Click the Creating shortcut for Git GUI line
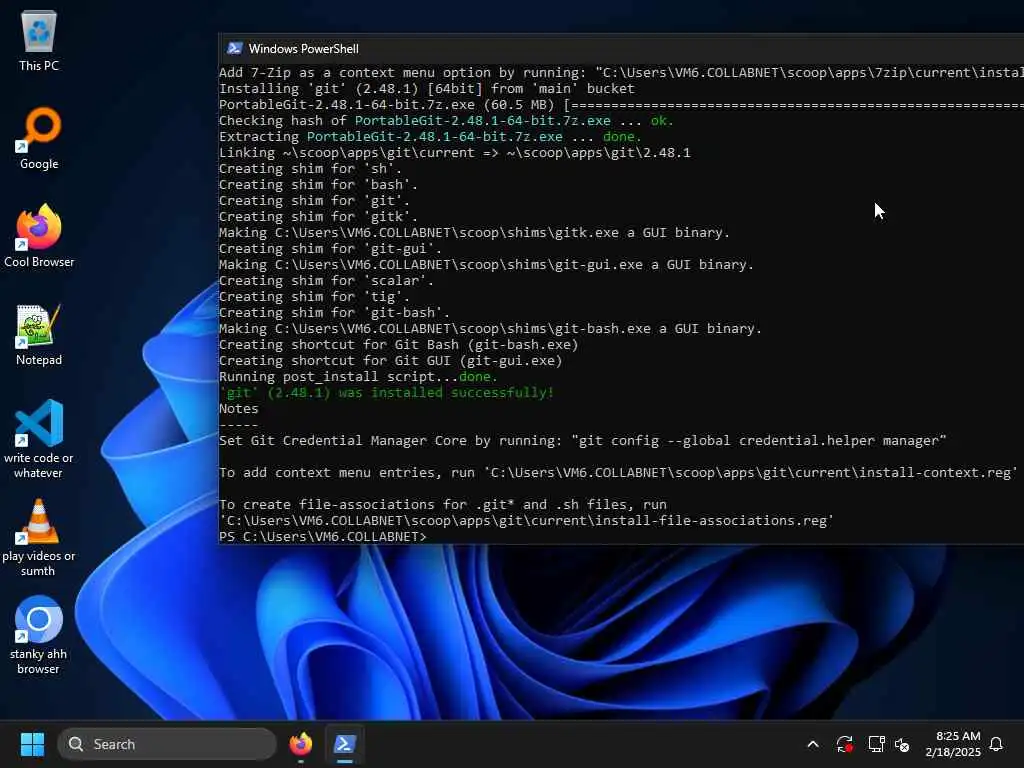Image resolution: width=1024 pixels, height=768 pixels. [x=391, y=360]
